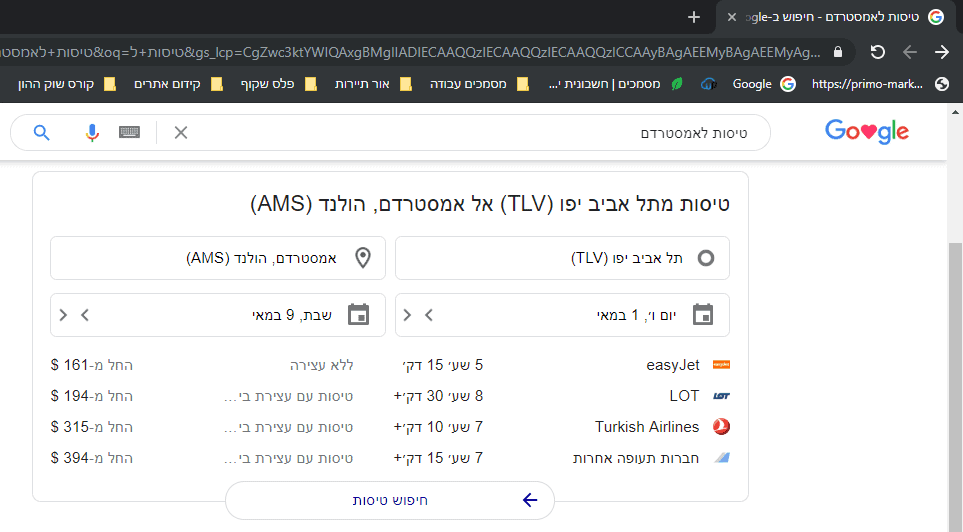The width and height of the screenshot is (963, 532).
Task: Open the חברות תעופה אחרות flight result
Action: (x=390, y=458)
